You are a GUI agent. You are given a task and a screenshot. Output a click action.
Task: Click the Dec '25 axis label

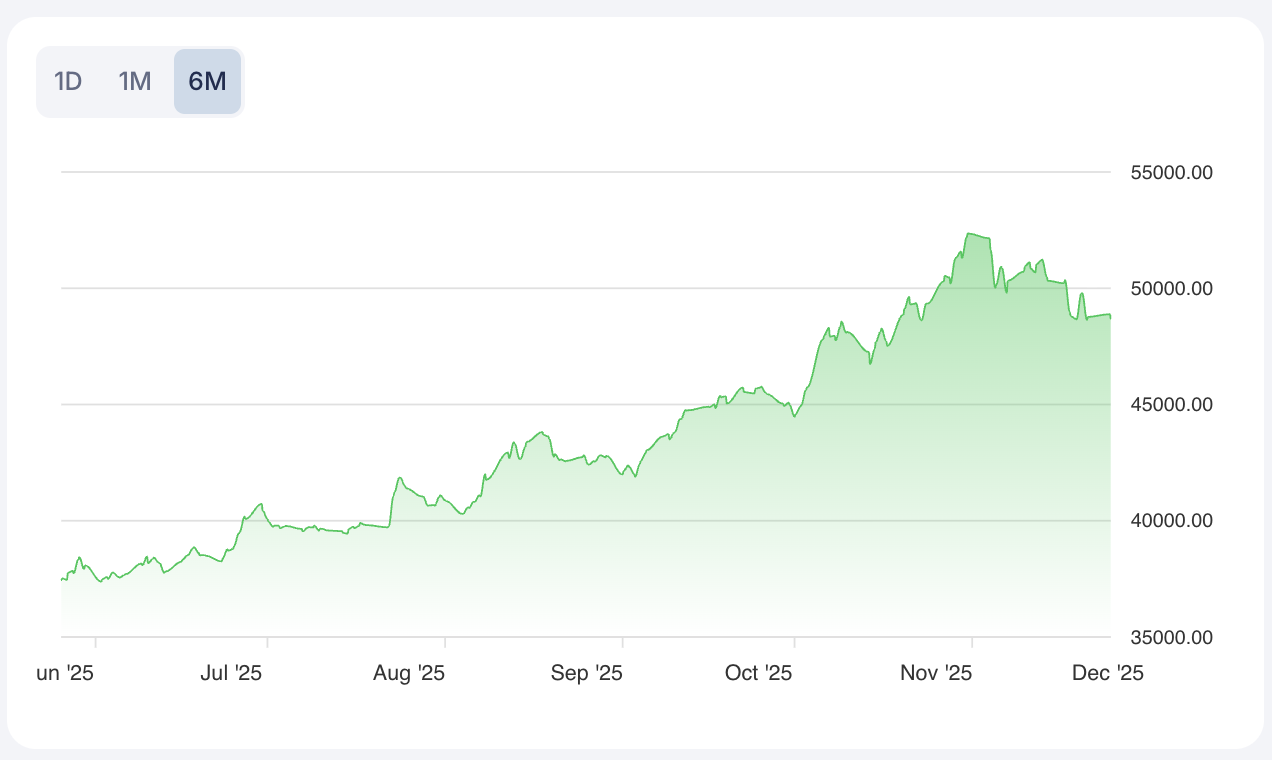click(1109, 673)
